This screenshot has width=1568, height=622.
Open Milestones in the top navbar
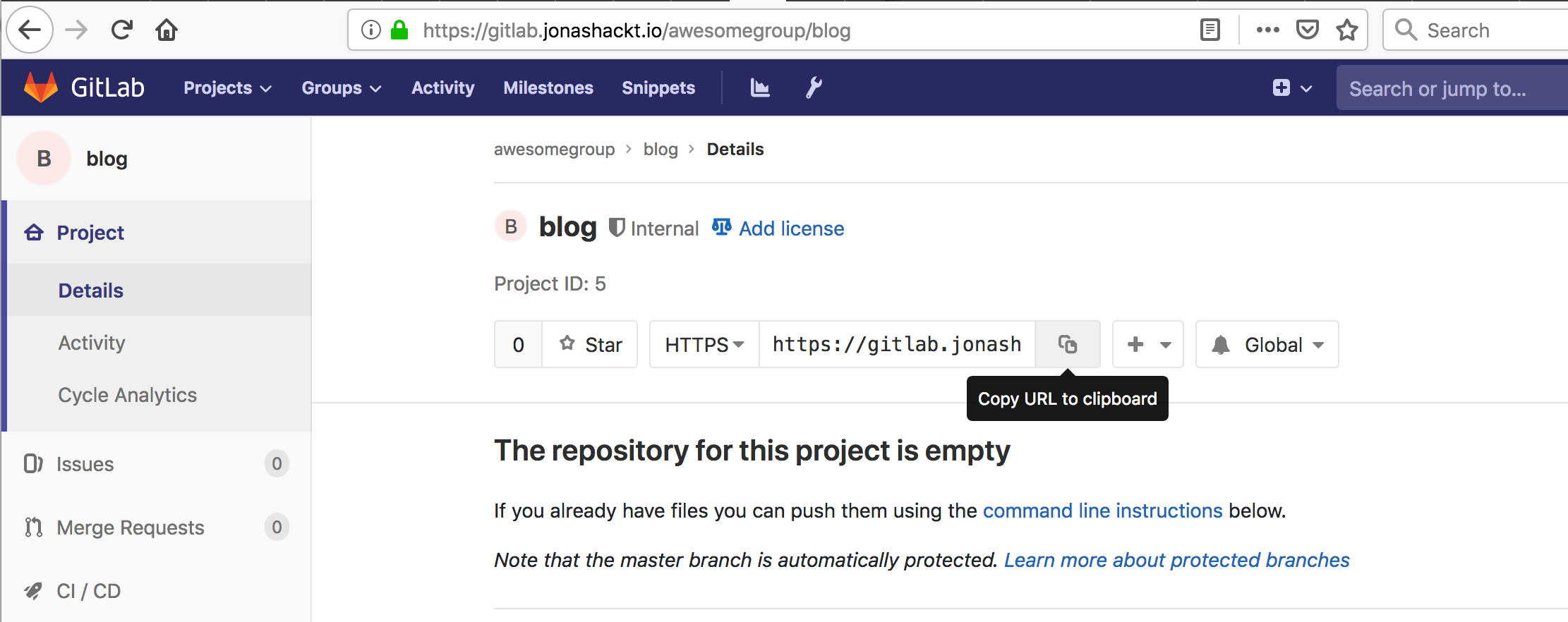point(548,88)
